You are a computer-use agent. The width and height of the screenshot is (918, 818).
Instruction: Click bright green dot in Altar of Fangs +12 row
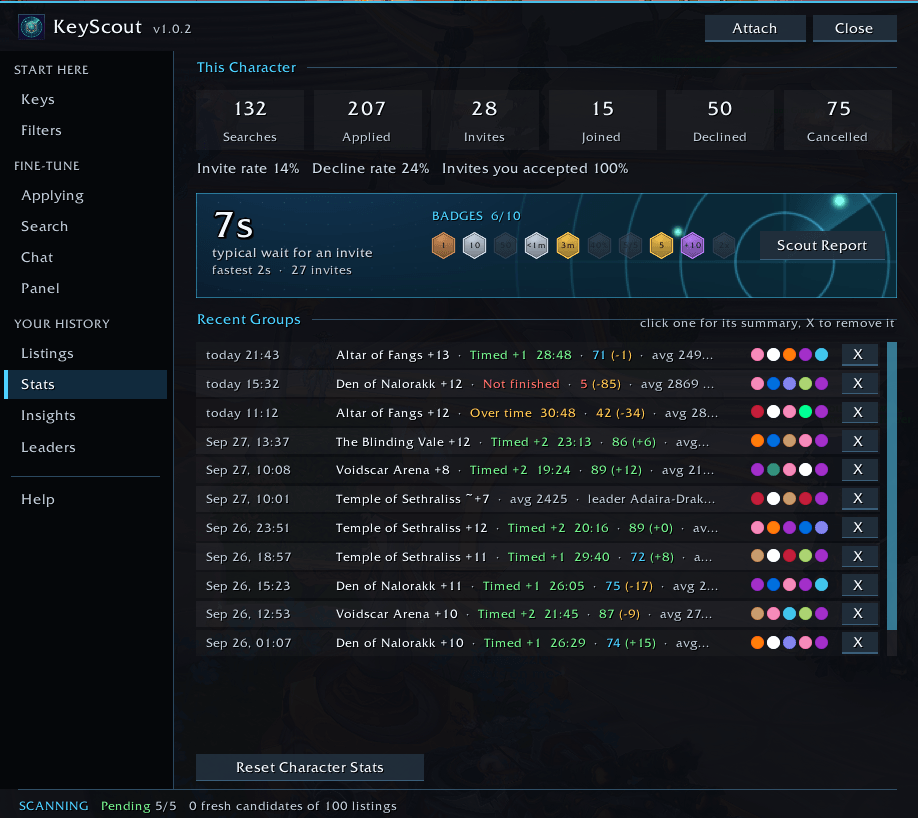(x=806, y=412)
